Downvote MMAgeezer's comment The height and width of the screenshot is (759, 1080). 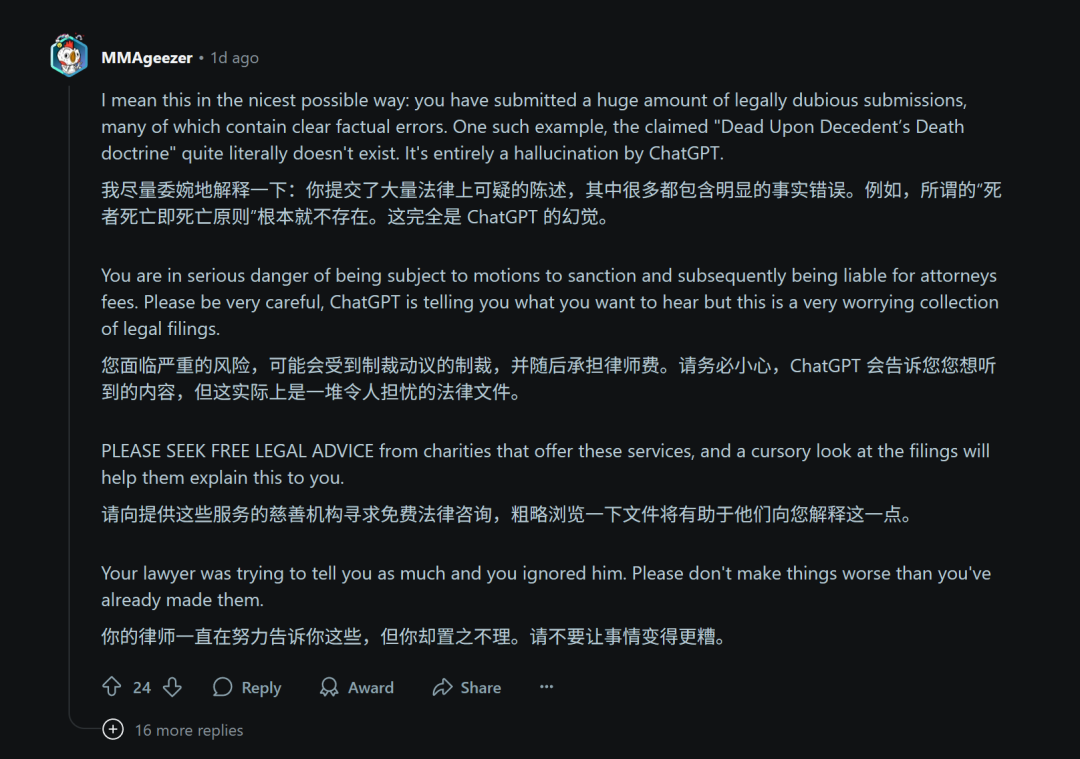pyautogui.click(x=172, y=687)
